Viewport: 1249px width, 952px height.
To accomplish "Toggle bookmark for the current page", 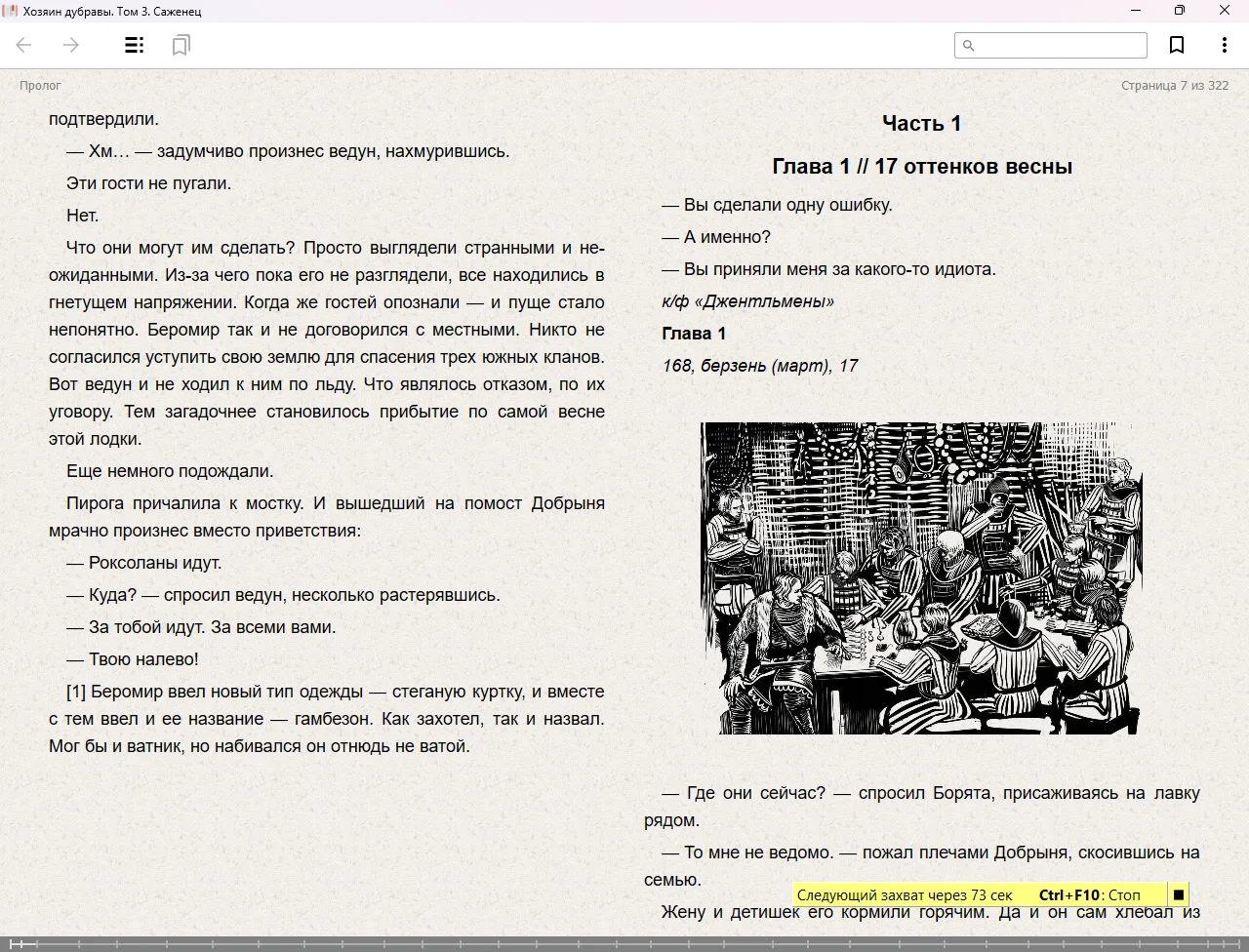I will (1177, 45).
